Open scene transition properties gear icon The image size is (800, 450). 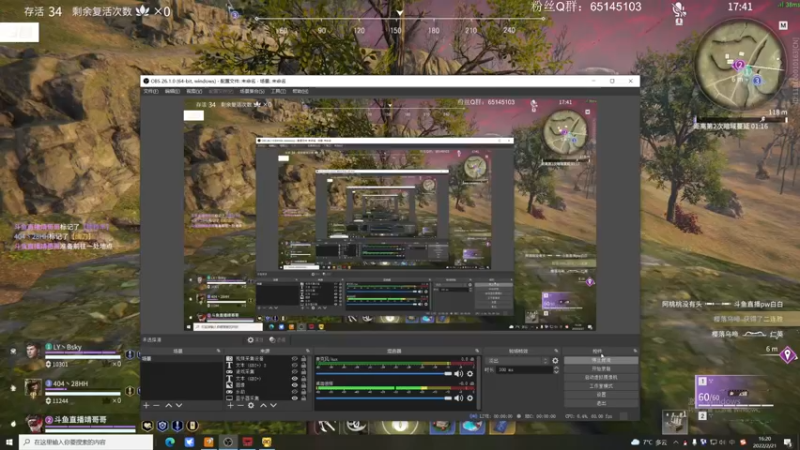point(555,361)
